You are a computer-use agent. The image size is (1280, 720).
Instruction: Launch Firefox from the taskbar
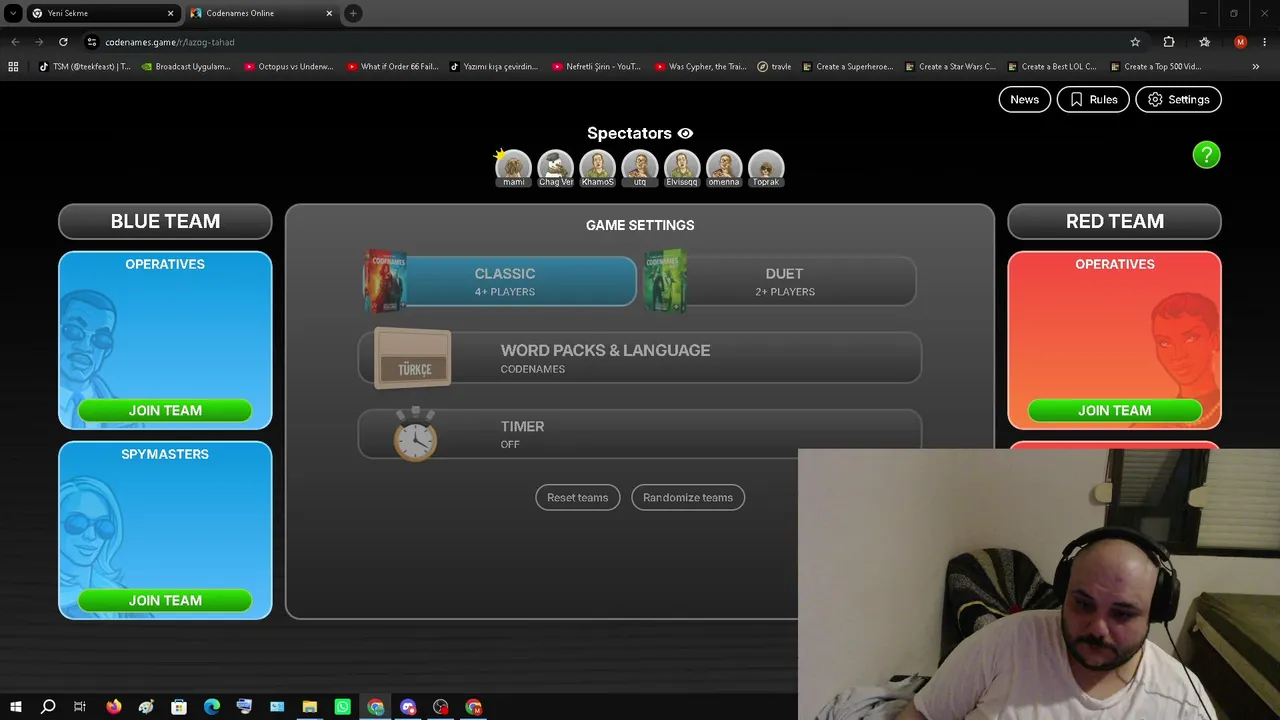coord(113,707)
